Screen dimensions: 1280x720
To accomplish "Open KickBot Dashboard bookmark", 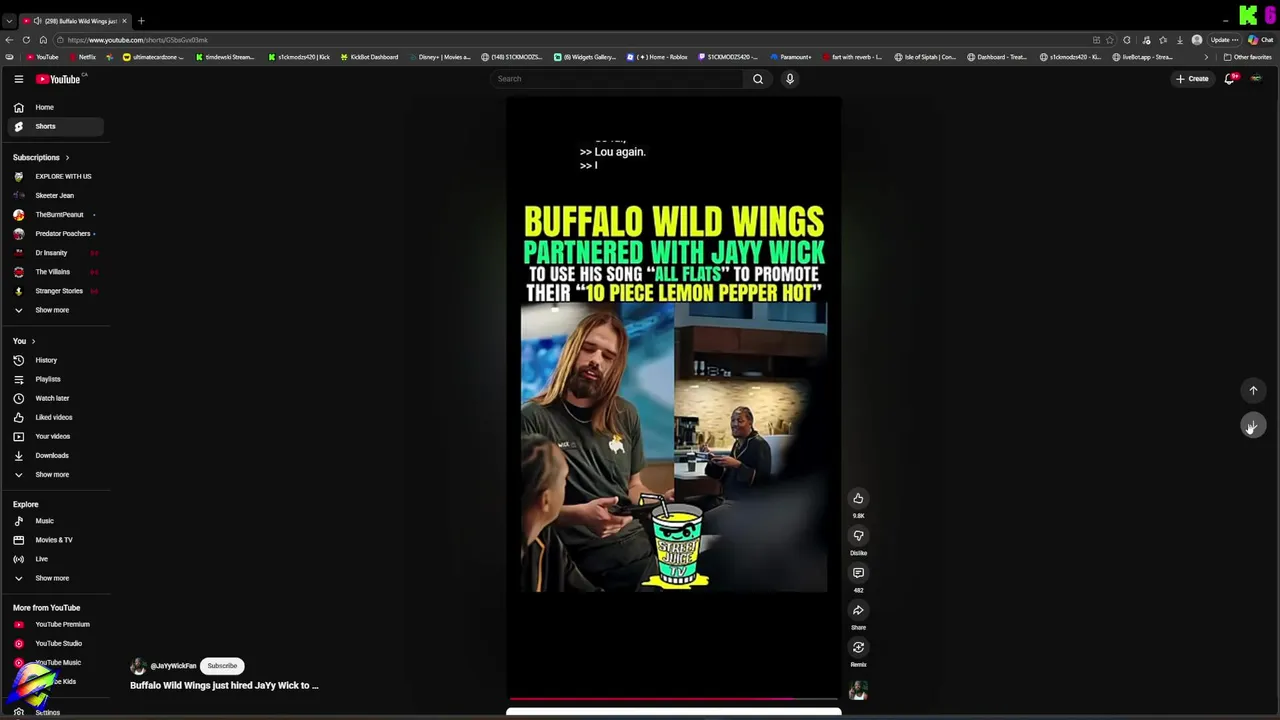I will pos(369,57).
